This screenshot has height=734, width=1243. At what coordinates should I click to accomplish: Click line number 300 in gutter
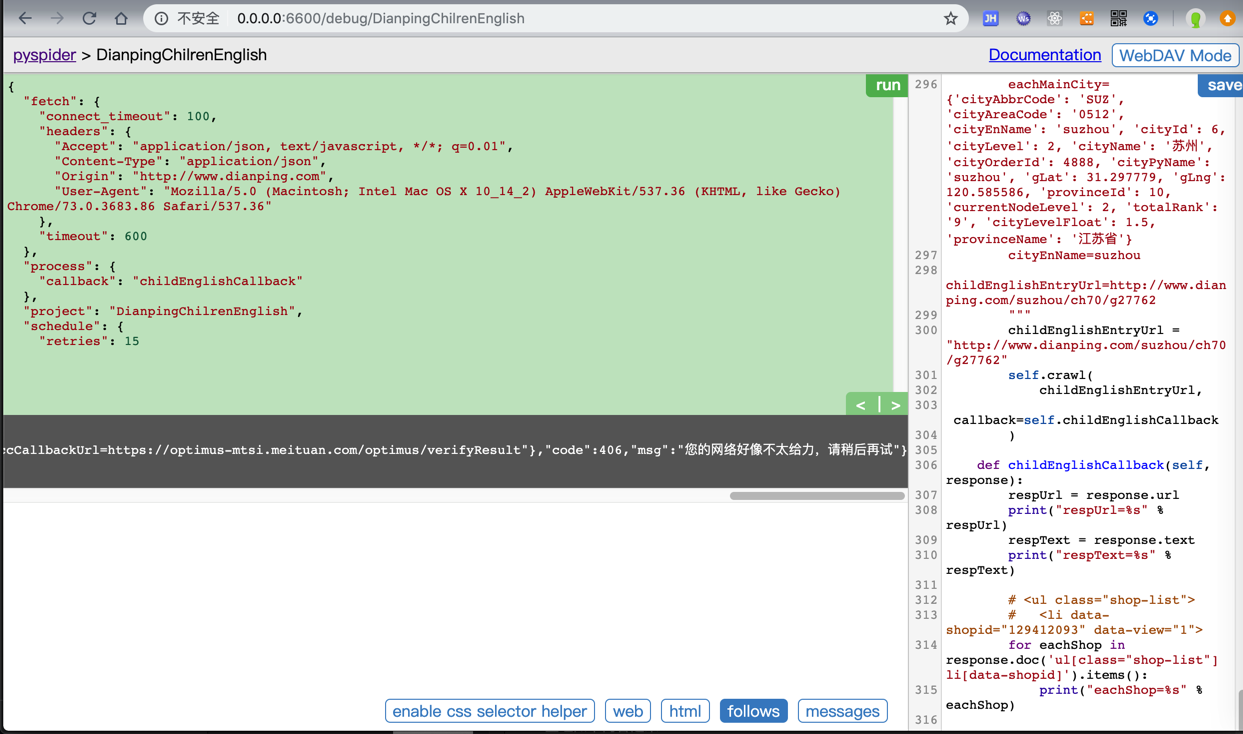(x=925, y=330)
